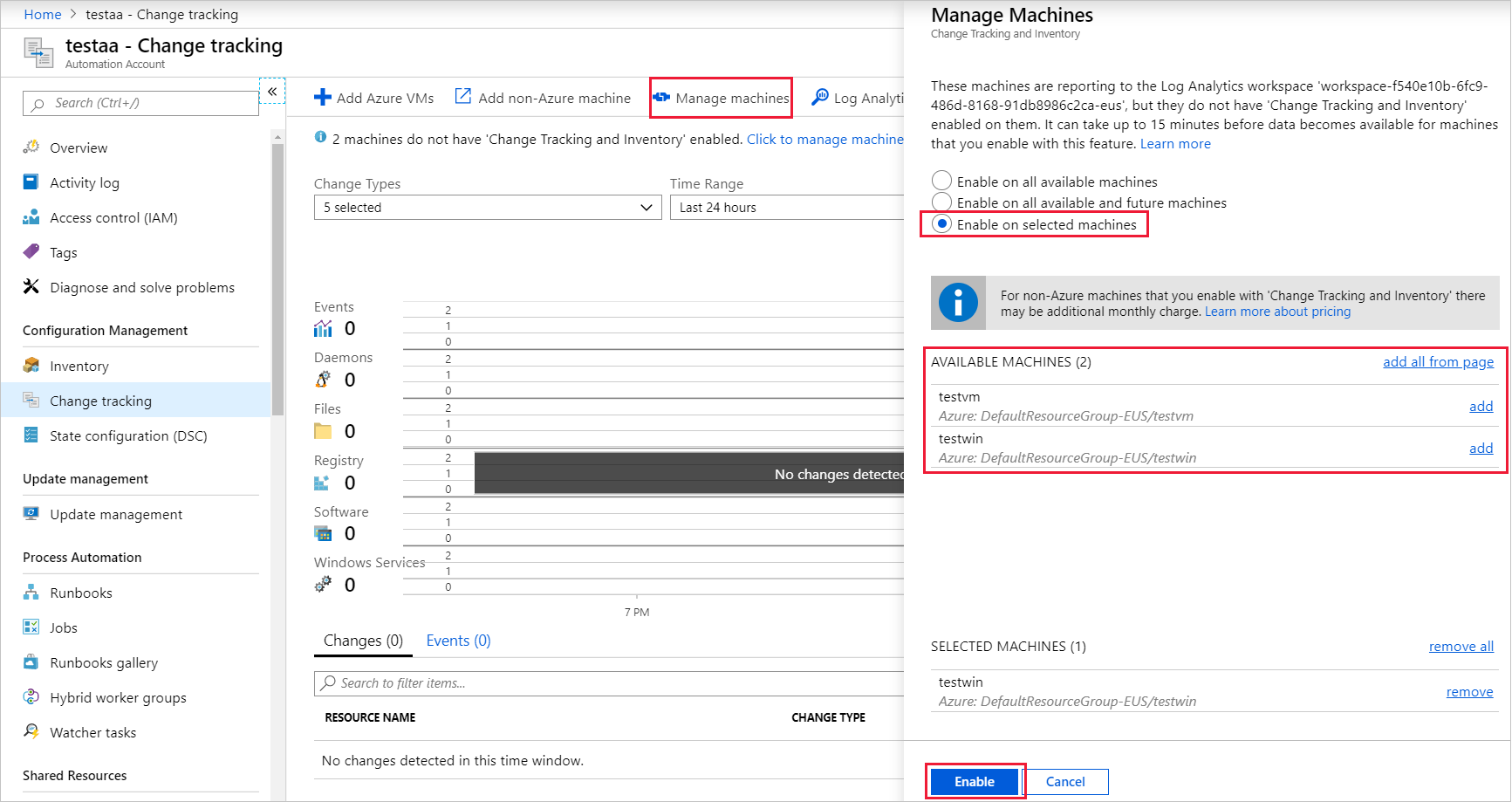Click the Learn more link
Screen dimensions: 1512x802
click(x=1175, y=143)
